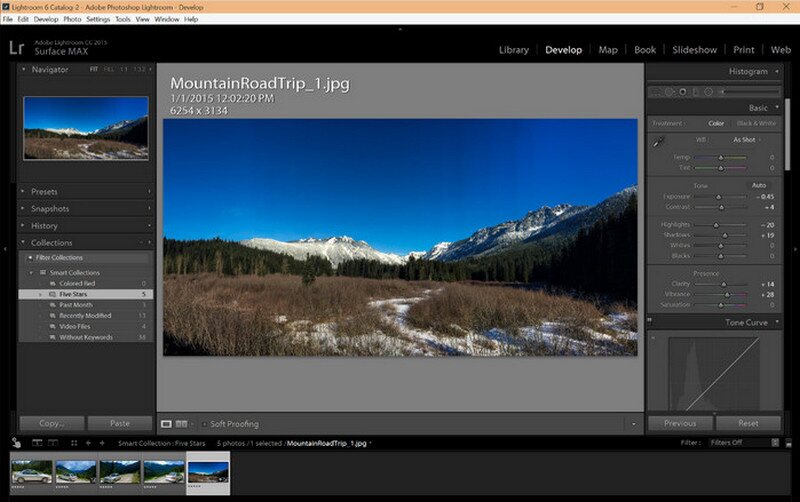
Task: Expand the Presets panel
Action: click(23, 191)
